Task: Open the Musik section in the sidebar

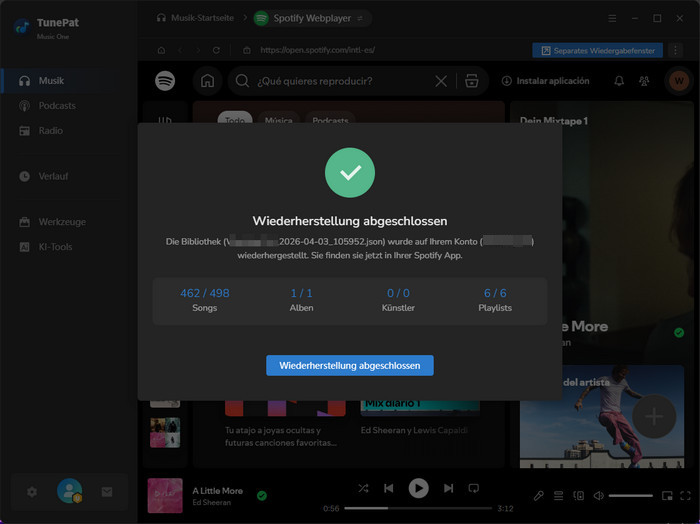Action: point(69,81)
